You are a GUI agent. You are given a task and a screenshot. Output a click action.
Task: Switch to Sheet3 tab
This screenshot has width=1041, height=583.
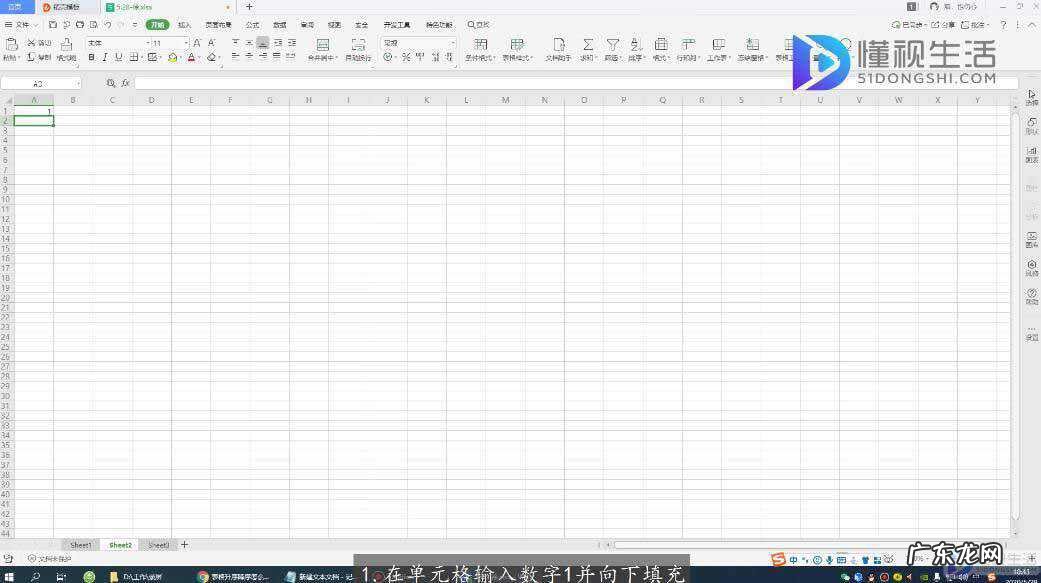[158, 545]
